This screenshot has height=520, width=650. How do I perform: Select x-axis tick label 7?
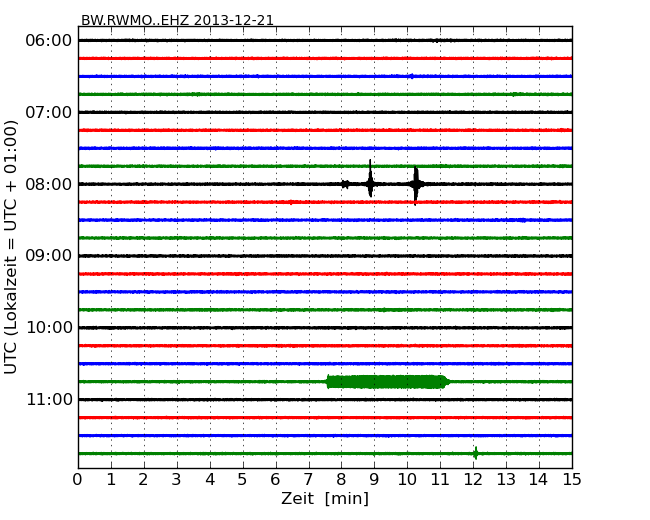click(x=308, y=480)
